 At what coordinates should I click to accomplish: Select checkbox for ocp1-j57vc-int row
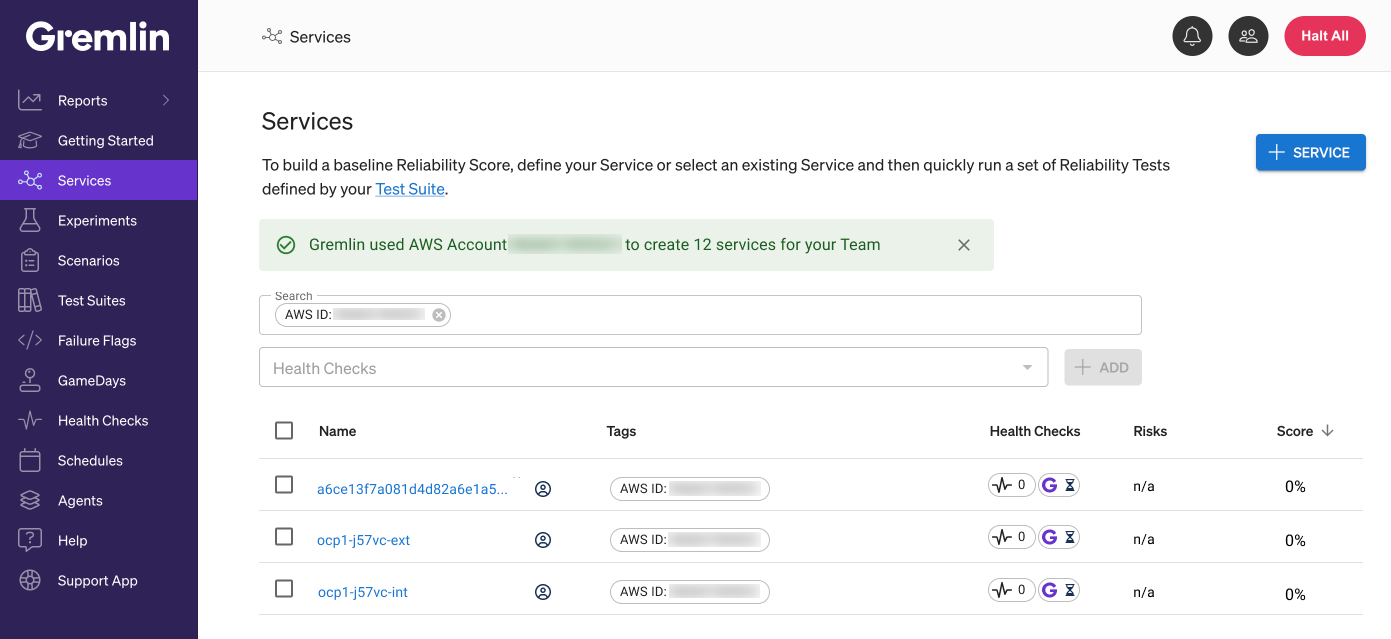tap(284, 589)
